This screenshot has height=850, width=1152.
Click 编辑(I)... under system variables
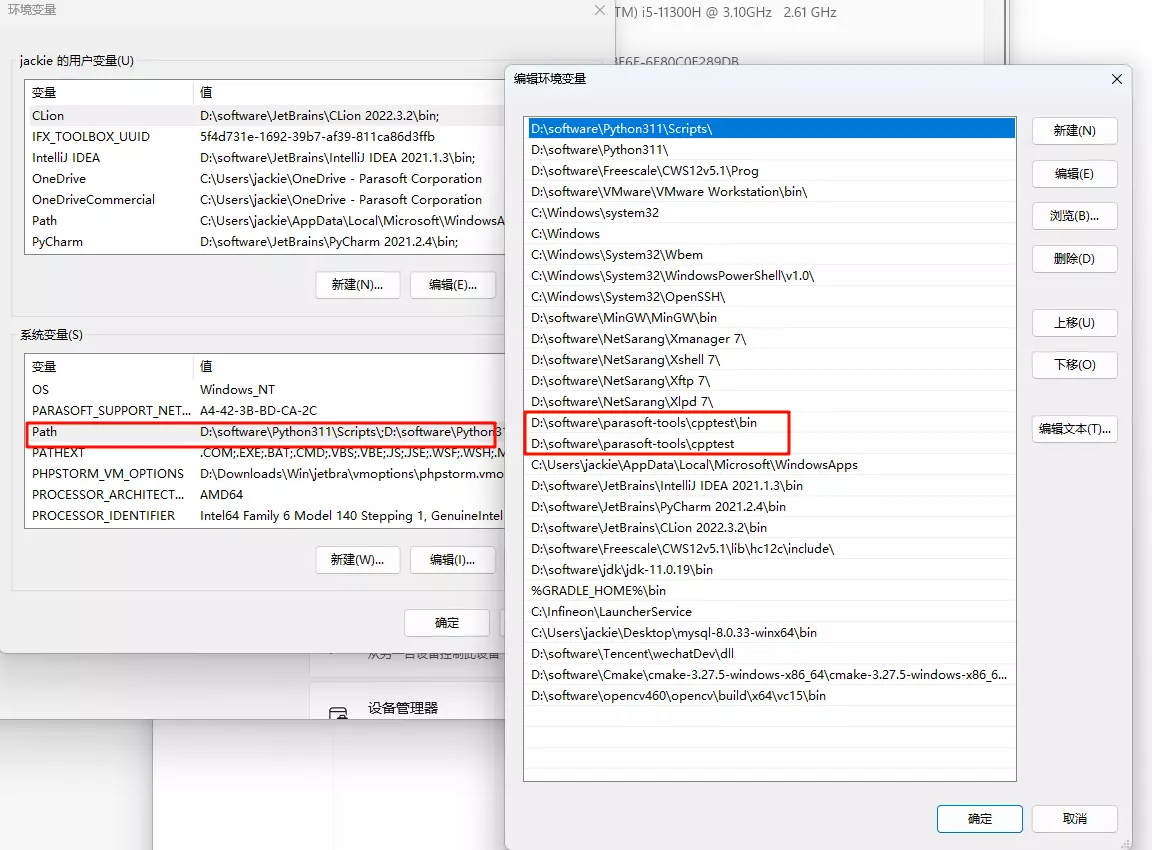pyautogui.click(x=452, y=559)
